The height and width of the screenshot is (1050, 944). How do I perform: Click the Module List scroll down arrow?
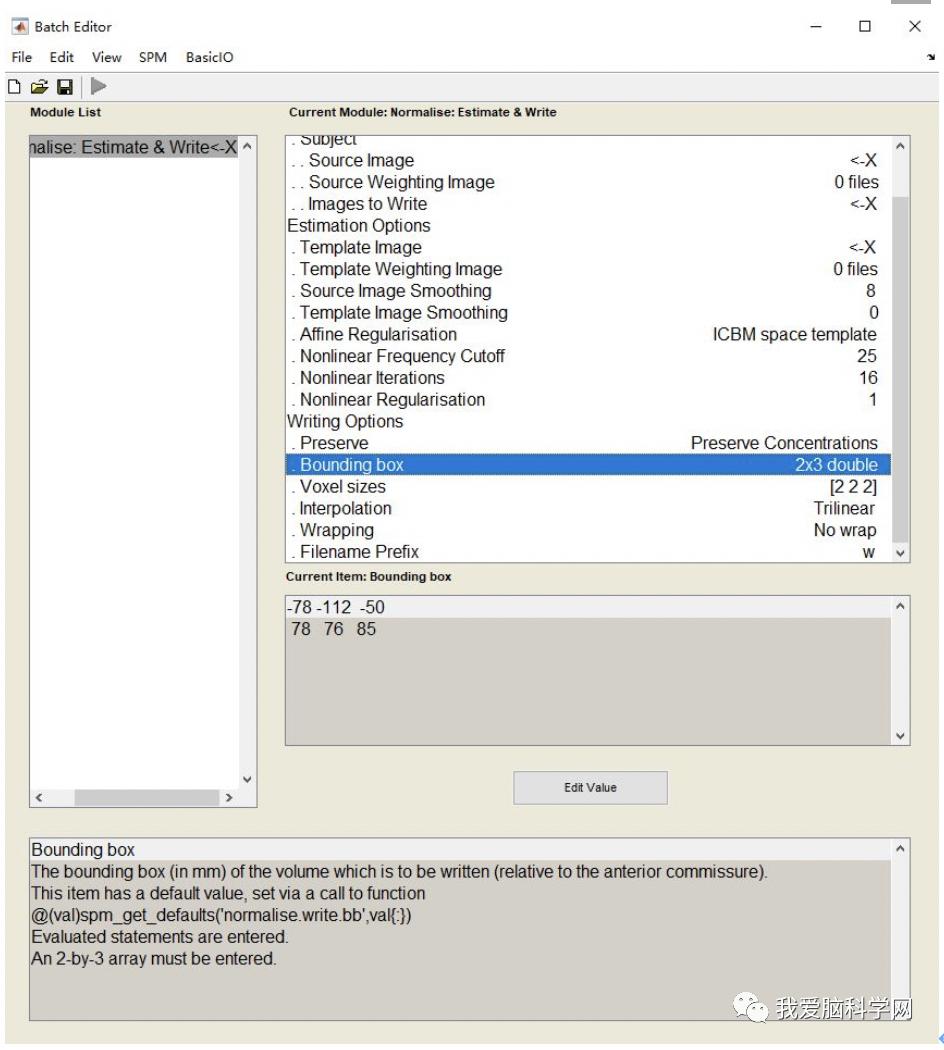[248, 779]
